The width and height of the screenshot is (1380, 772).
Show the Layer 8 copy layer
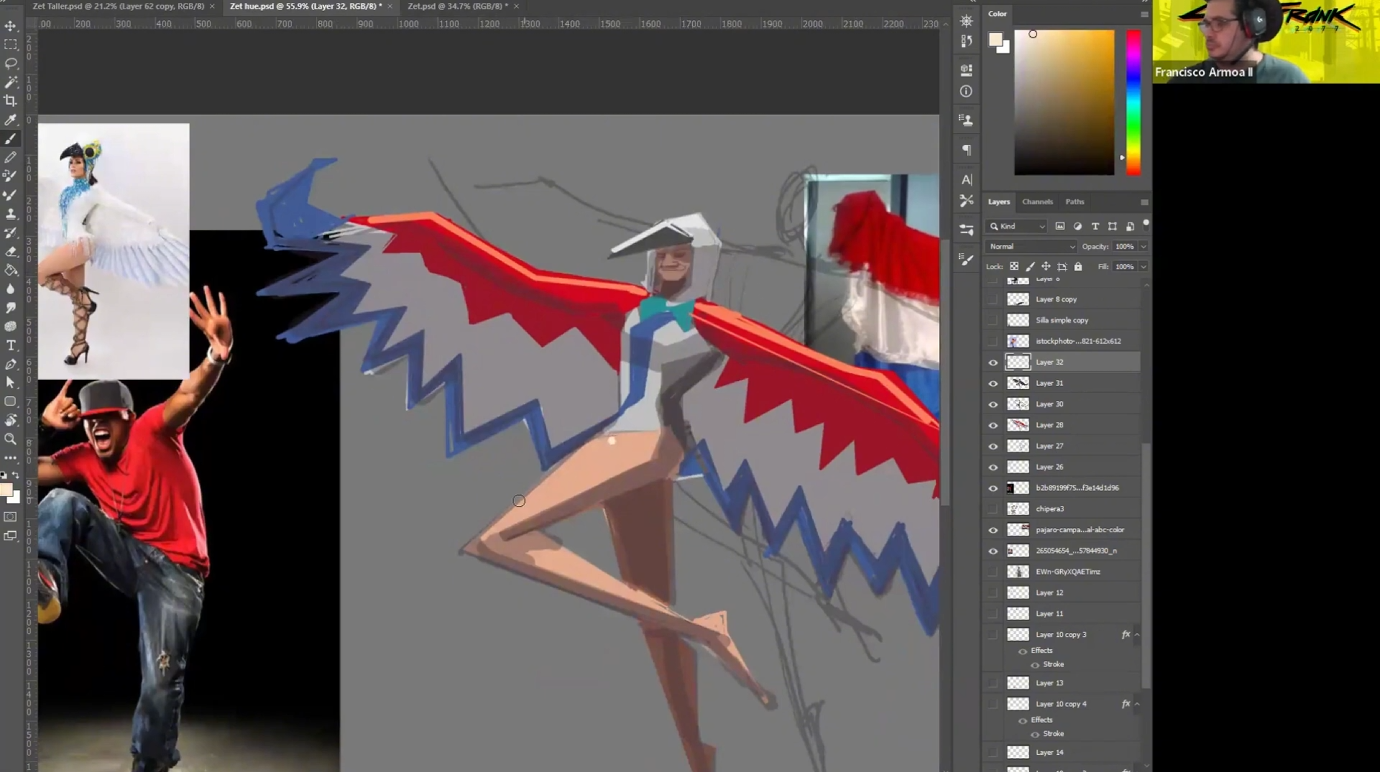[993, 300]
